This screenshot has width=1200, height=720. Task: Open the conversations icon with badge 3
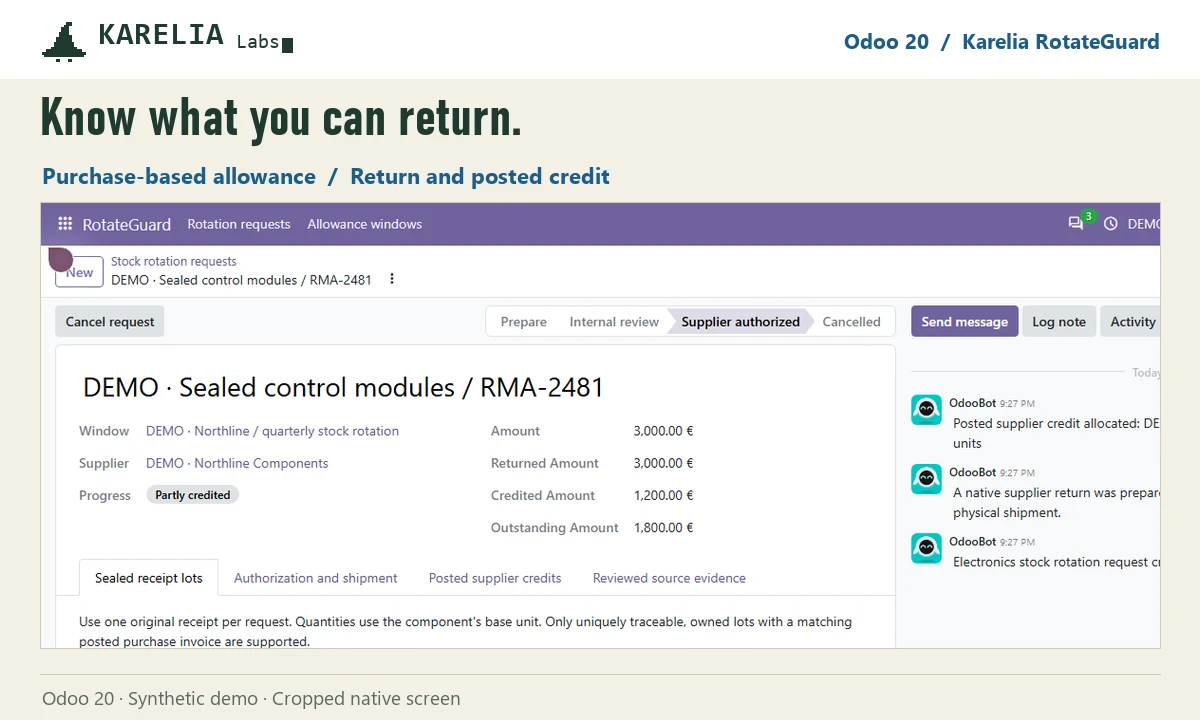pyautogui.click(x=1077, y=223)
